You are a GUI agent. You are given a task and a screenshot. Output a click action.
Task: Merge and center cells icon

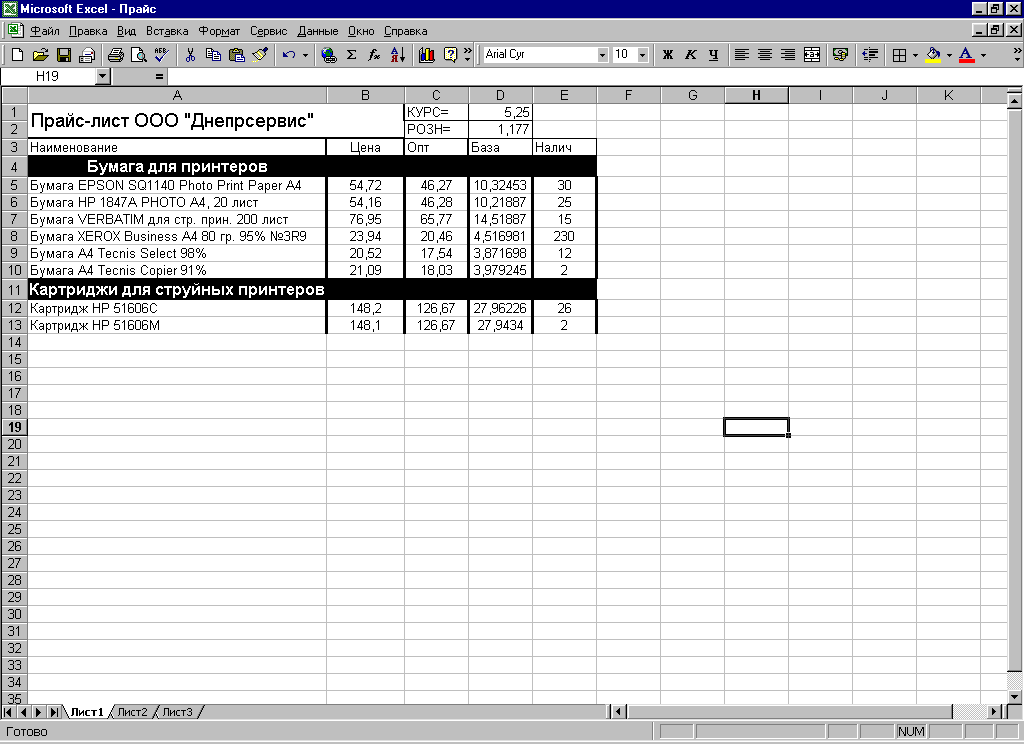click(812, 55)
